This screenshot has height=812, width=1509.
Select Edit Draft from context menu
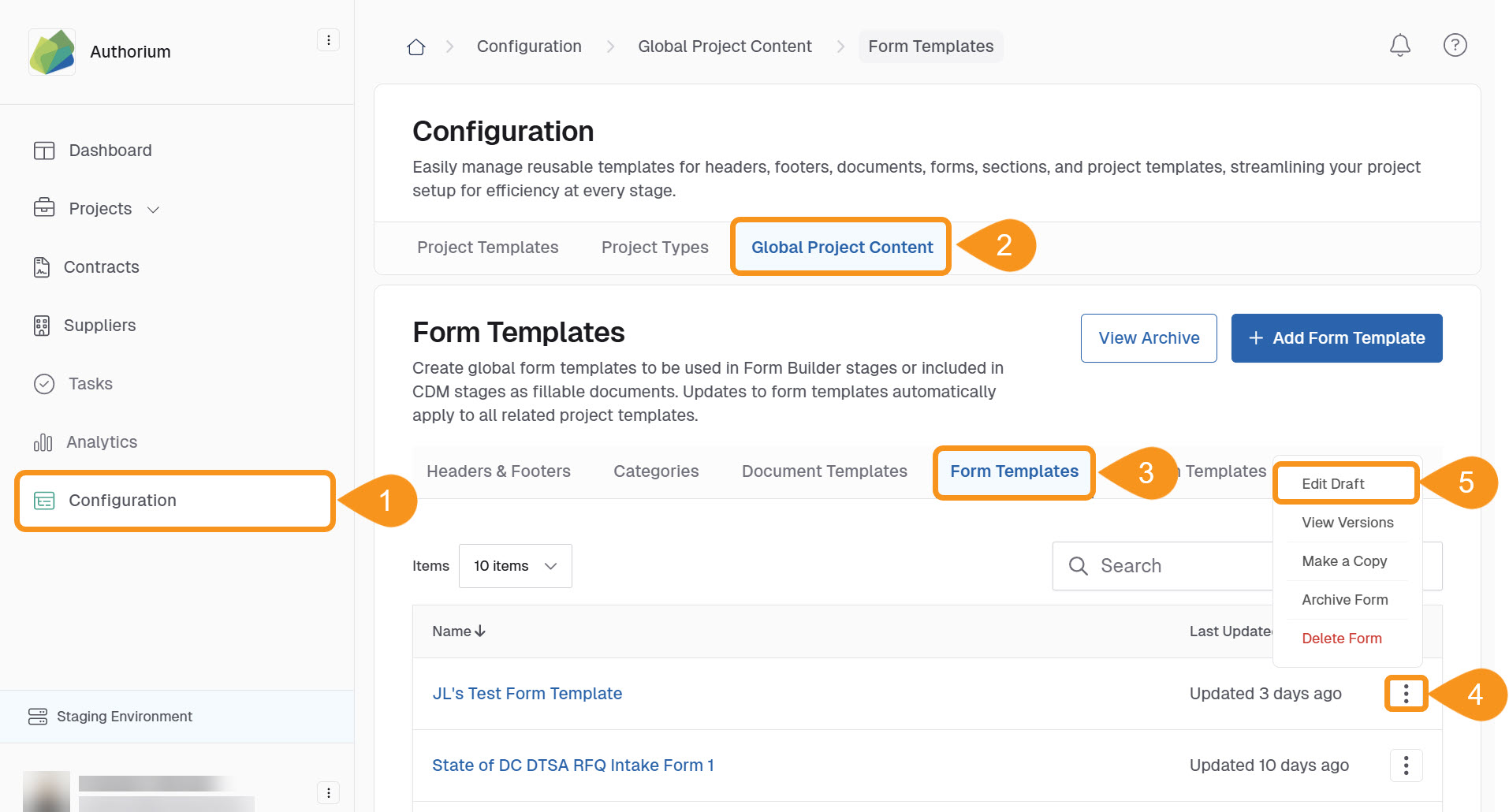tap(1332, 484)
